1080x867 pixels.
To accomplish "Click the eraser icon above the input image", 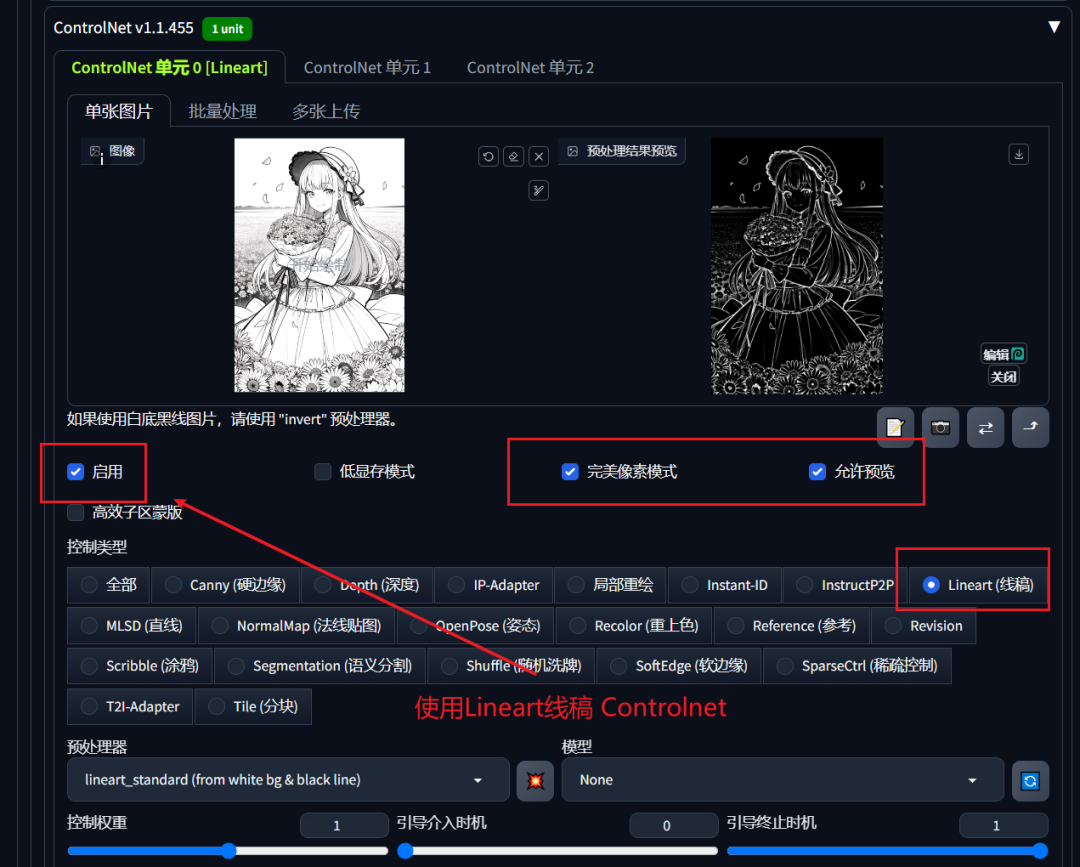I will 513,156.
